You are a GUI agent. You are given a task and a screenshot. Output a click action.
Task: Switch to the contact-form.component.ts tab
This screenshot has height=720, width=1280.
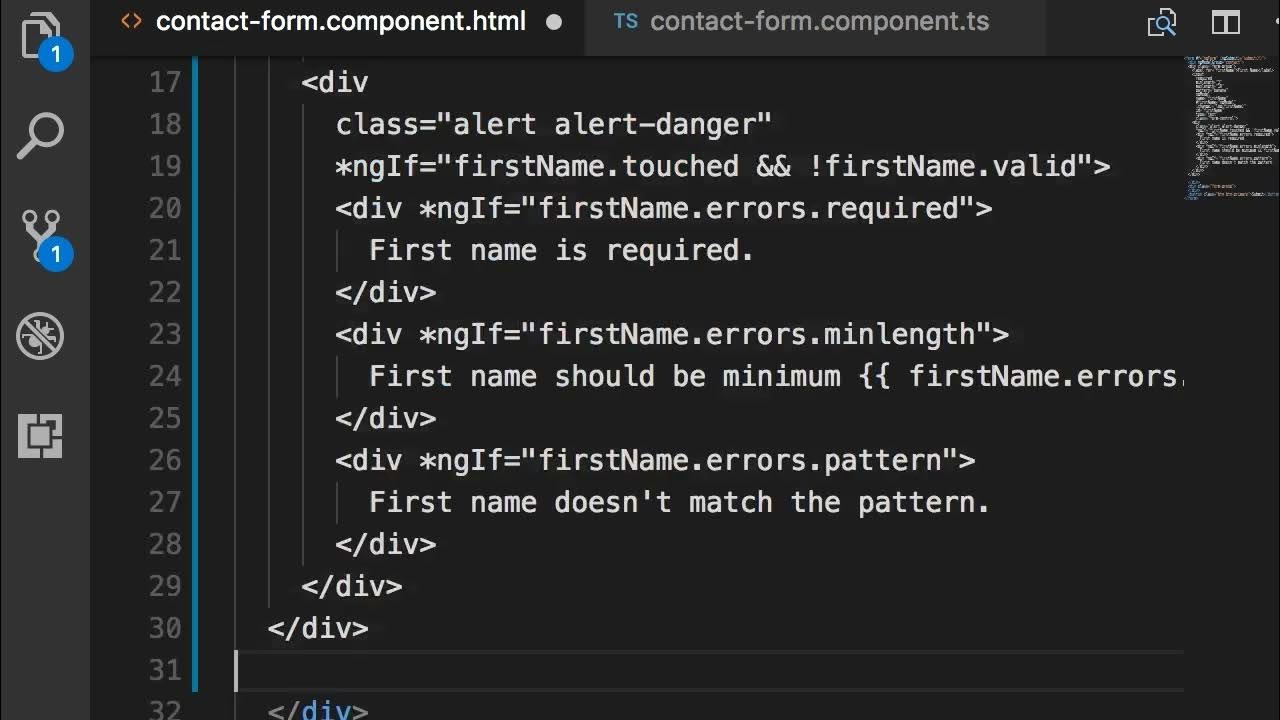pos(818,22)
